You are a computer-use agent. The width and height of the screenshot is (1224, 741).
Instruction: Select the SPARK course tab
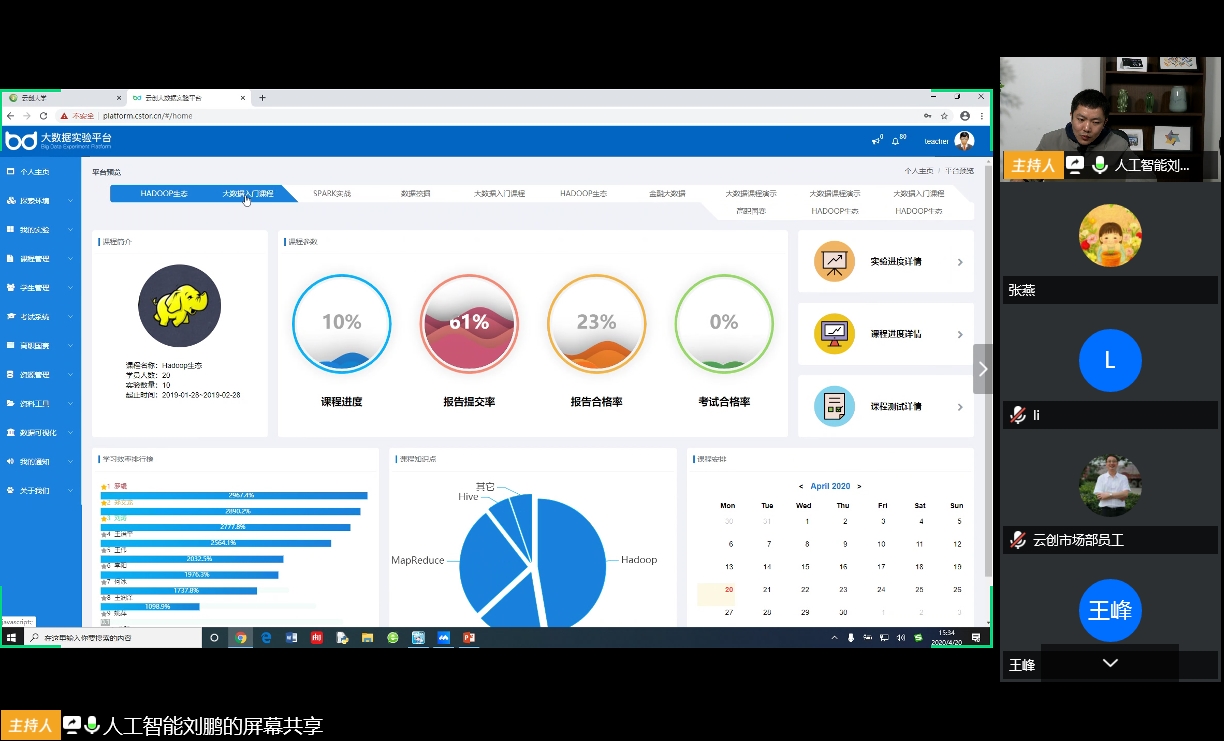click(332, 194)
